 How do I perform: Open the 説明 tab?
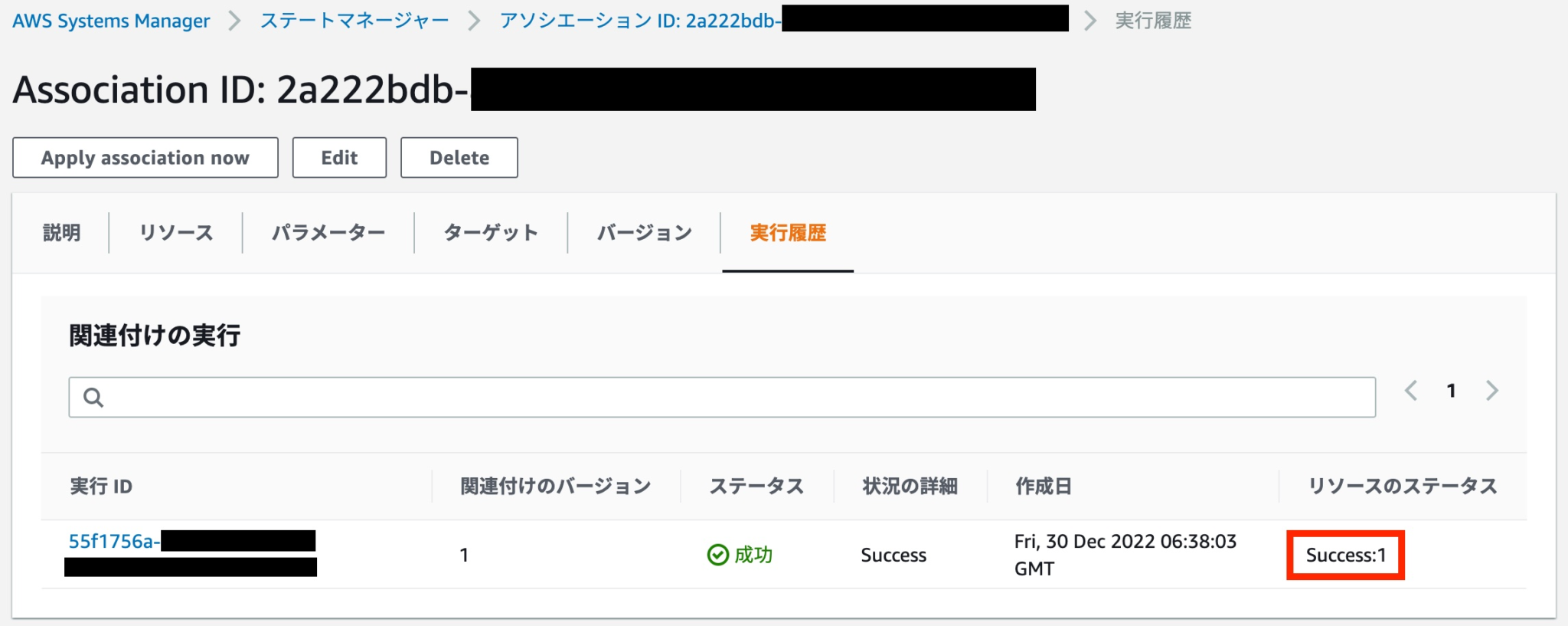click(x=62, y=233)
